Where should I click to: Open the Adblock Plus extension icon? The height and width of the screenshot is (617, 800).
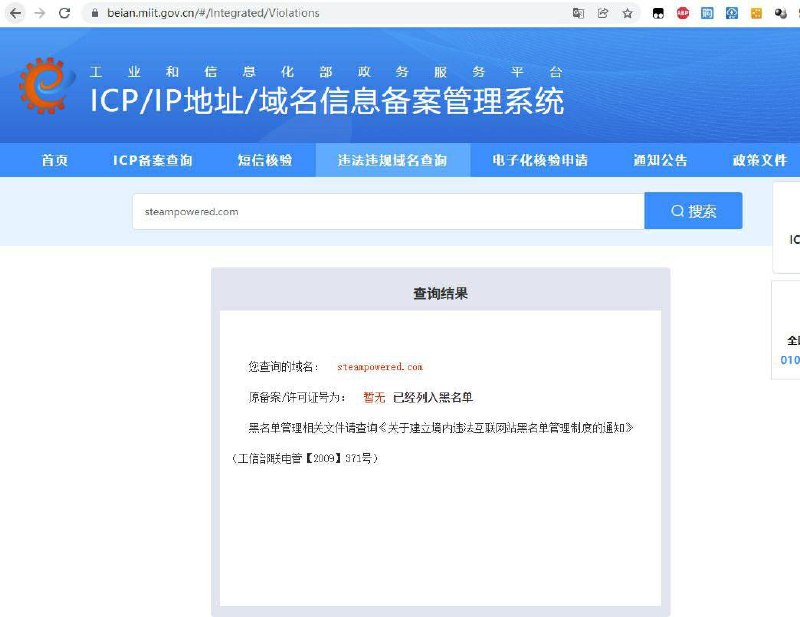(x=682, y=14)
